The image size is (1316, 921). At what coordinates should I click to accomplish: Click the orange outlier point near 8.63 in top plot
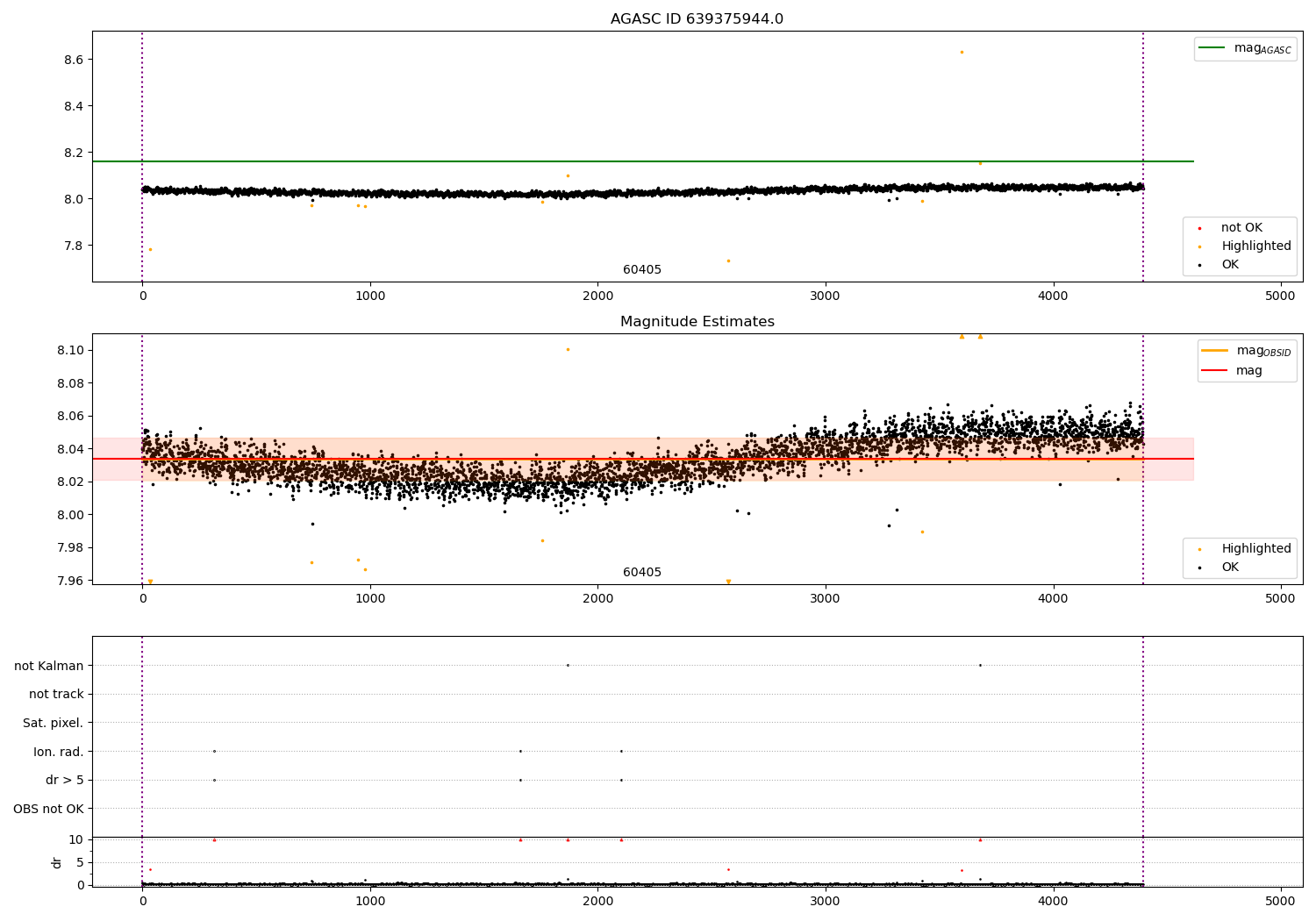(962, 52)
